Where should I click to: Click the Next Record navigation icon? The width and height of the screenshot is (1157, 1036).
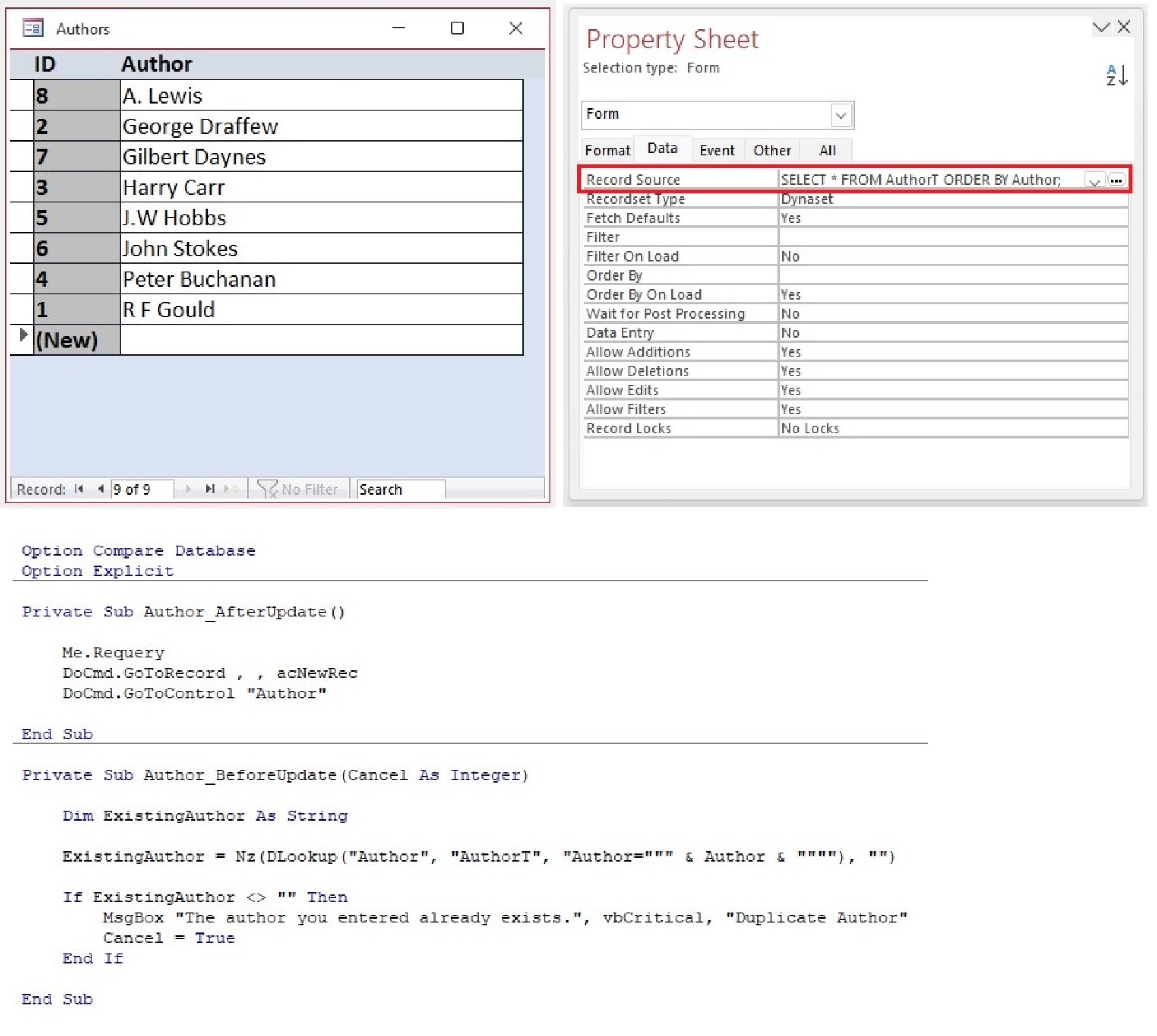click(x=188, y=488)
